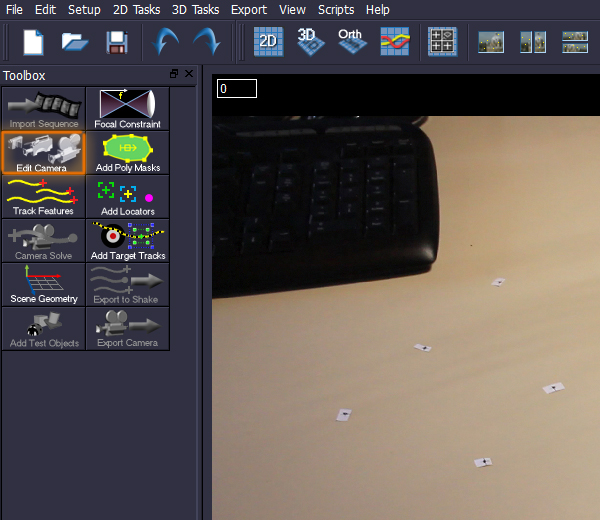Open the 2D Tasks menu
The width and height of the screenshot is (600, 520).
click(x=137, y=10)
